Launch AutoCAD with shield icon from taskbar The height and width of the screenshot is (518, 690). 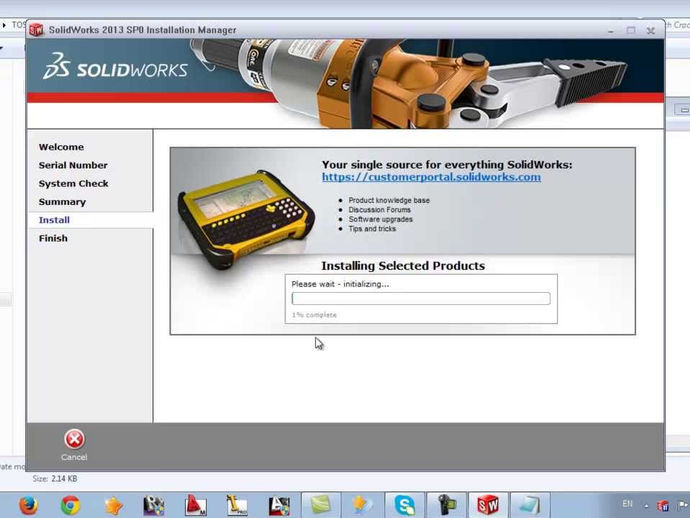[279, 505]
